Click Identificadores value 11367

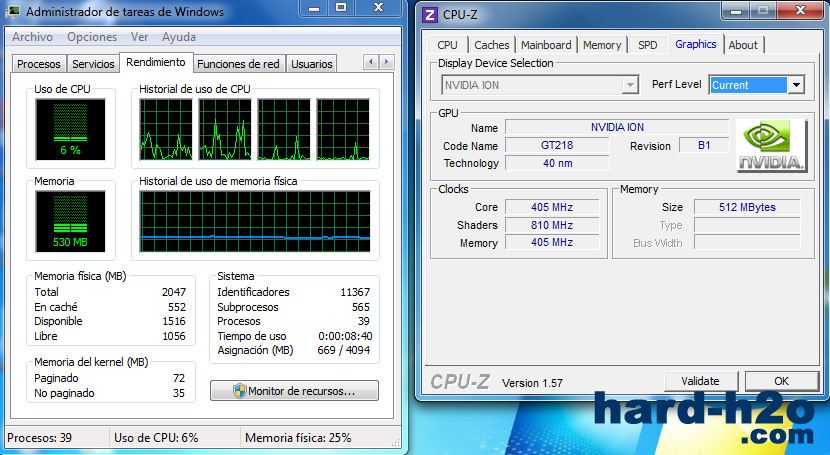[x=355, y=292]
